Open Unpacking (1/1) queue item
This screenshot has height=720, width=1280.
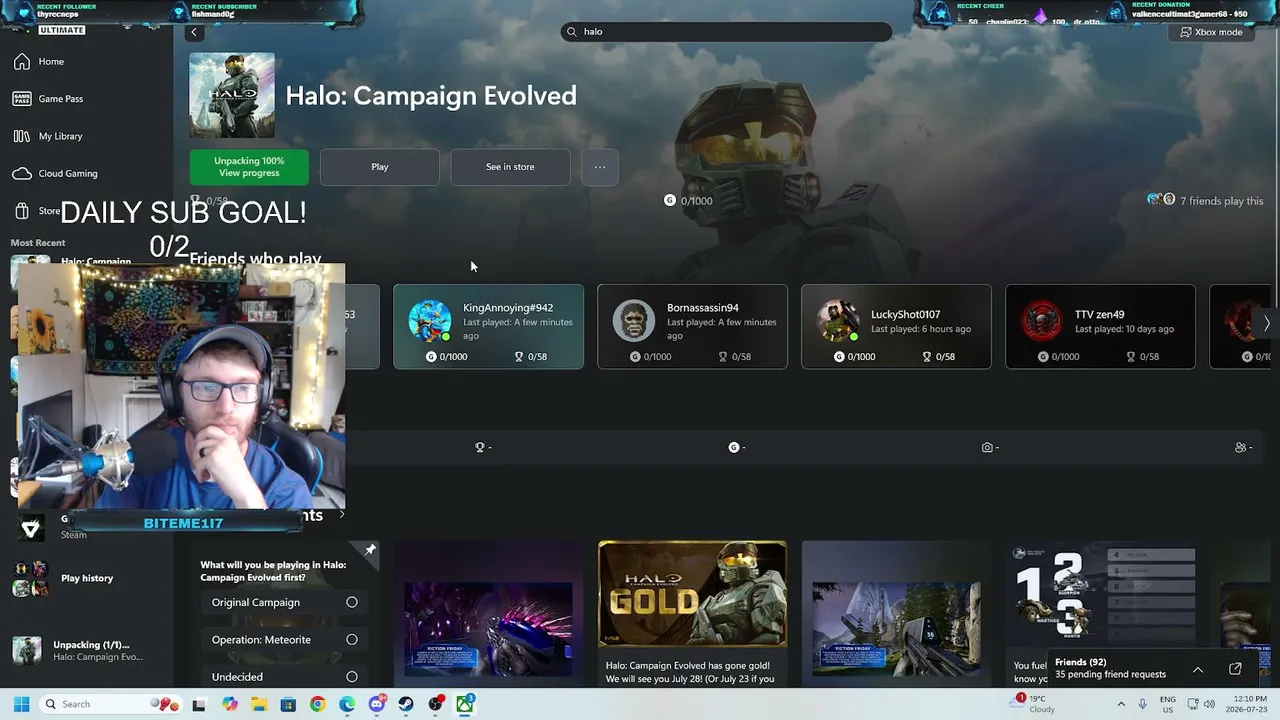85,651
